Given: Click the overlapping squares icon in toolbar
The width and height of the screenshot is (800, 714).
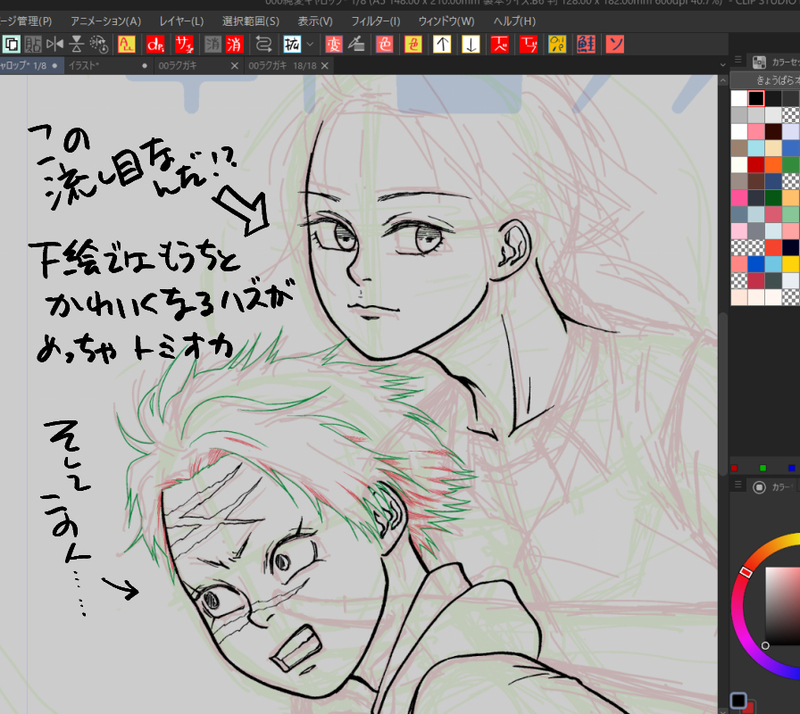Looking at the screenshot, I should (11, 44).
